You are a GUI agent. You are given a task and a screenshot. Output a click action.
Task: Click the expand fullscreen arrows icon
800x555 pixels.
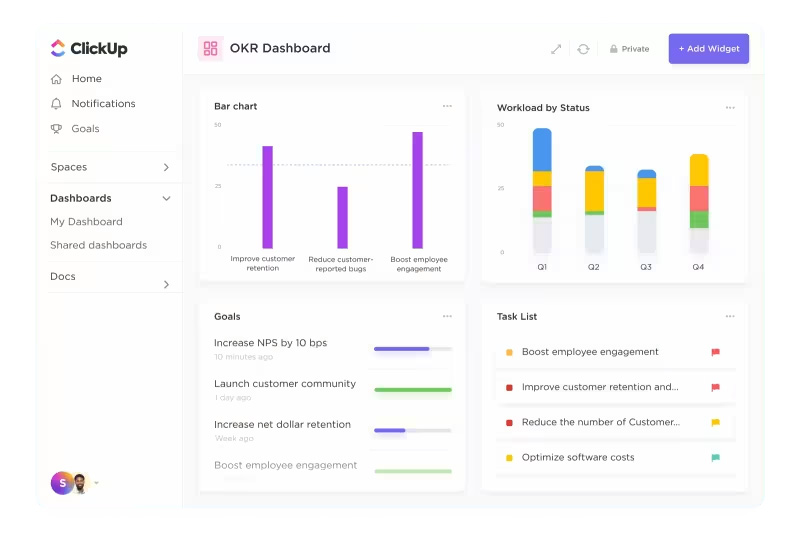[556, 49]
